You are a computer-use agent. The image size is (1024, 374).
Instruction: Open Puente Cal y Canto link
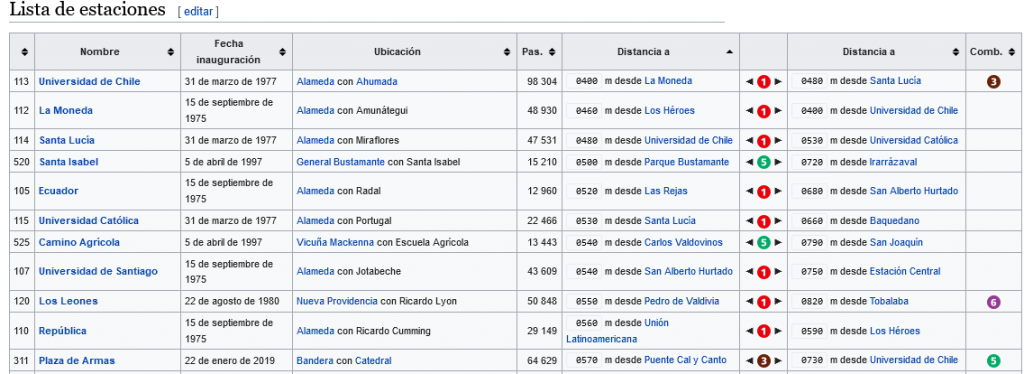[x=685, y=360]
